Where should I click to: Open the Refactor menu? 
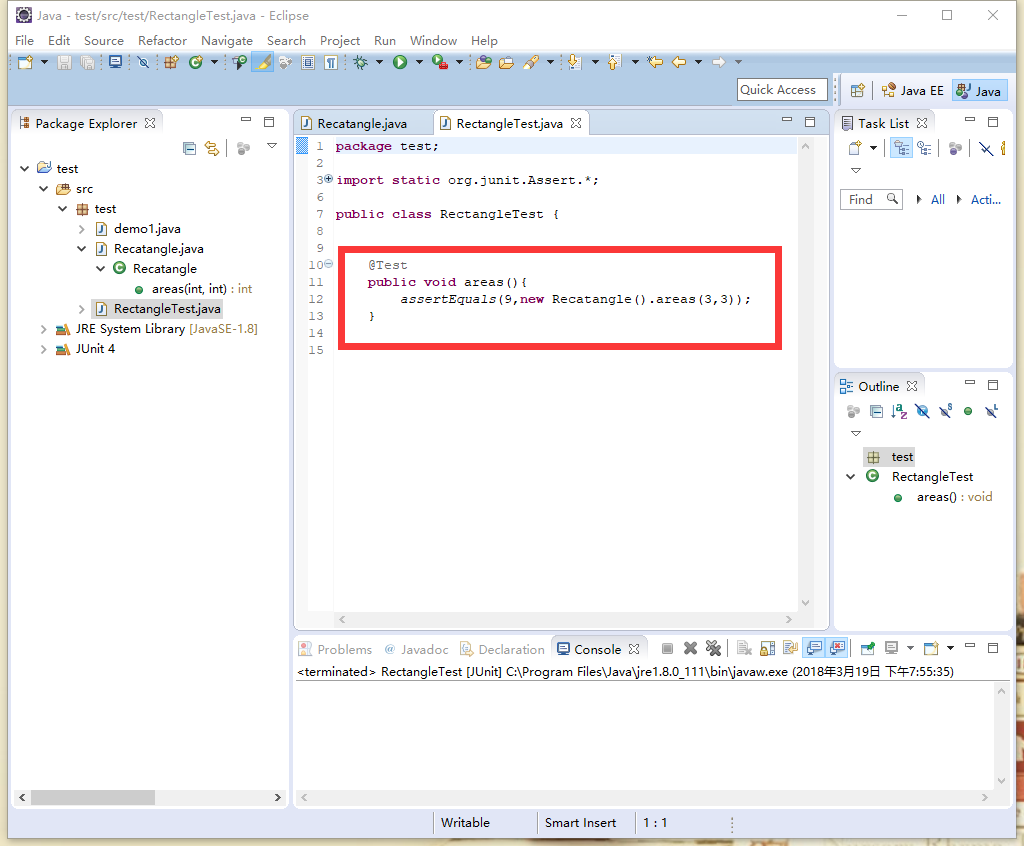coord(162,41)
